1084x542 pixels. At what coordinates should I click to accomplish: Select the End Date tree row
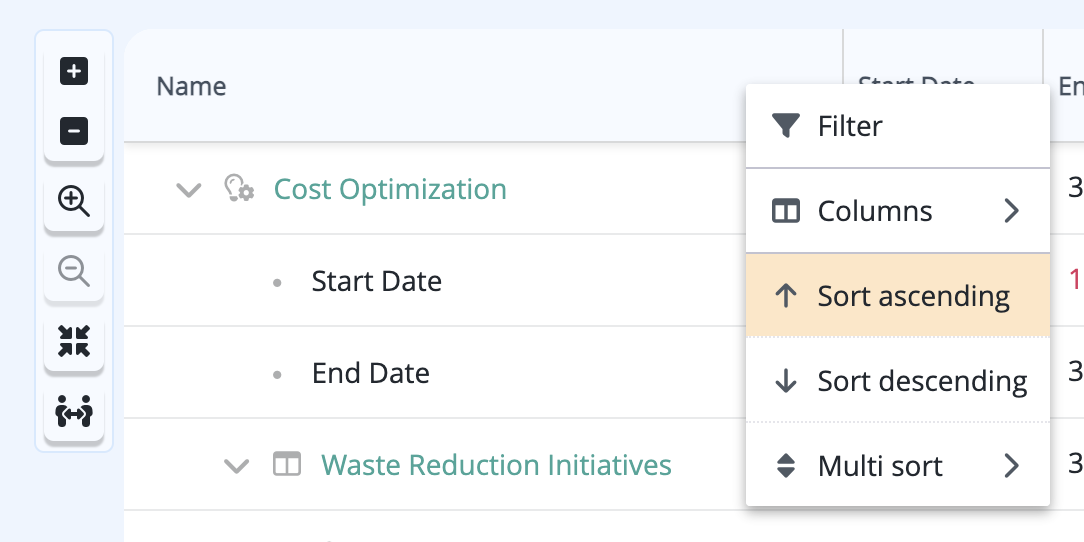371,373
